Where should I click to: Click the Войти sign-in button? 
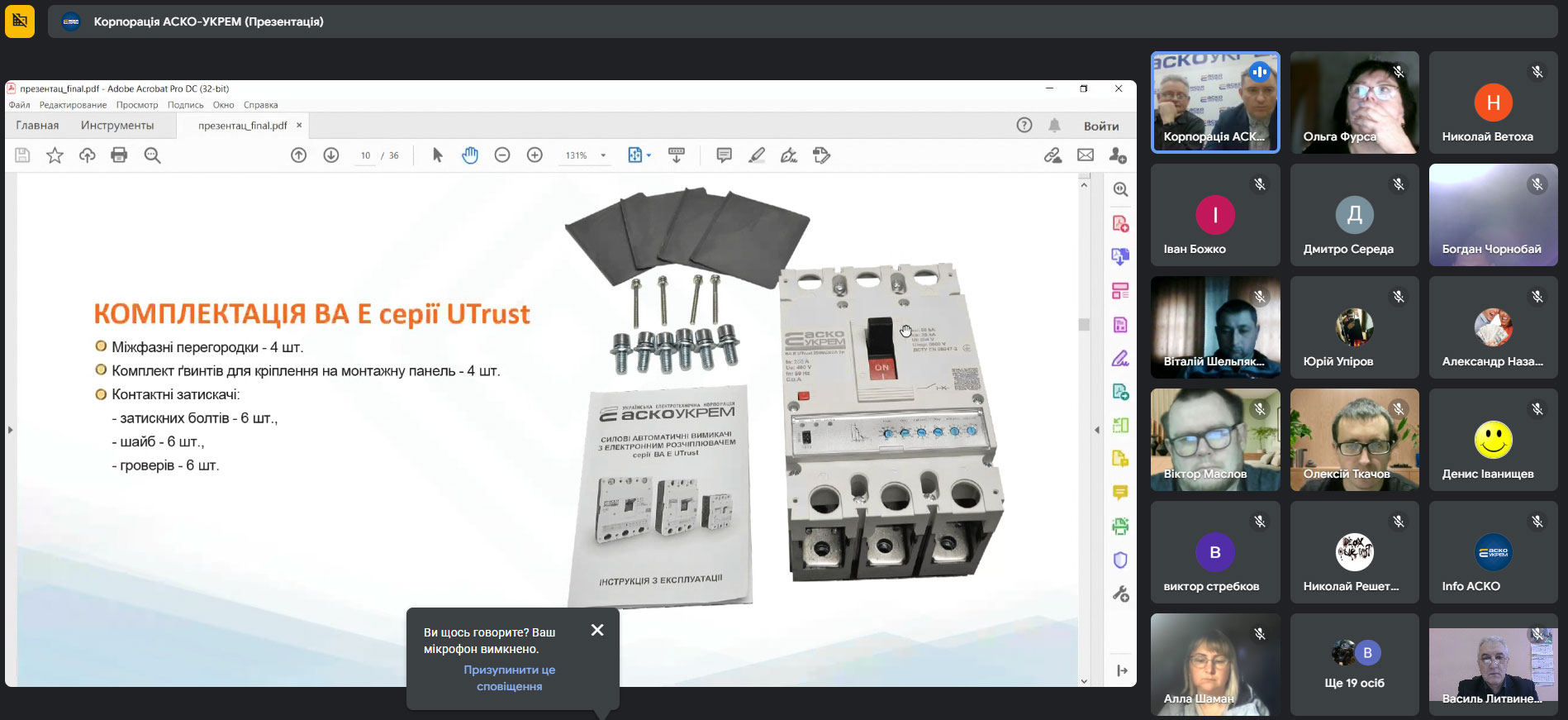(x=1101, y=126)
